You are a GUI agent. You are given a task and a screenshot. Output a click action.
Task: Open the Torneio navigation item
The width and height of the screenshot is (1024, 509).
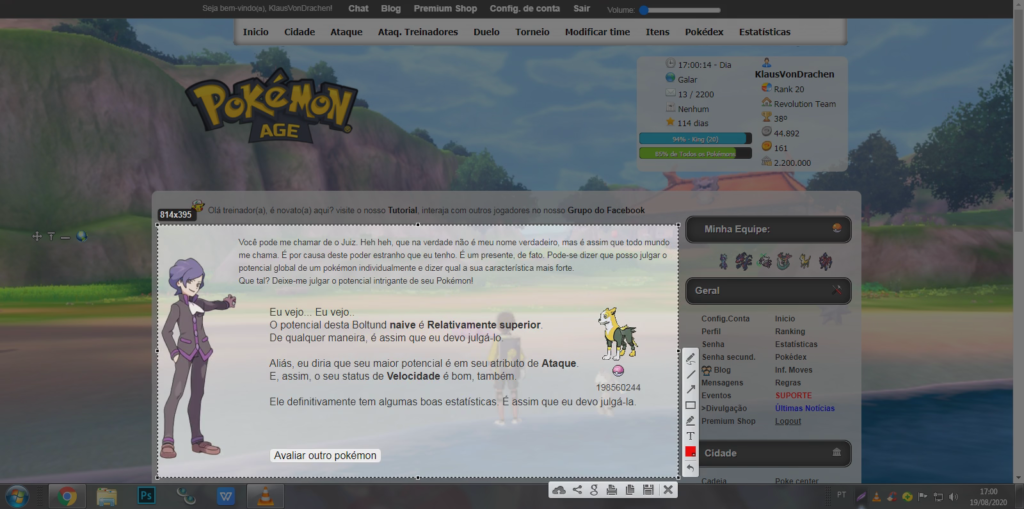point(532,32)
